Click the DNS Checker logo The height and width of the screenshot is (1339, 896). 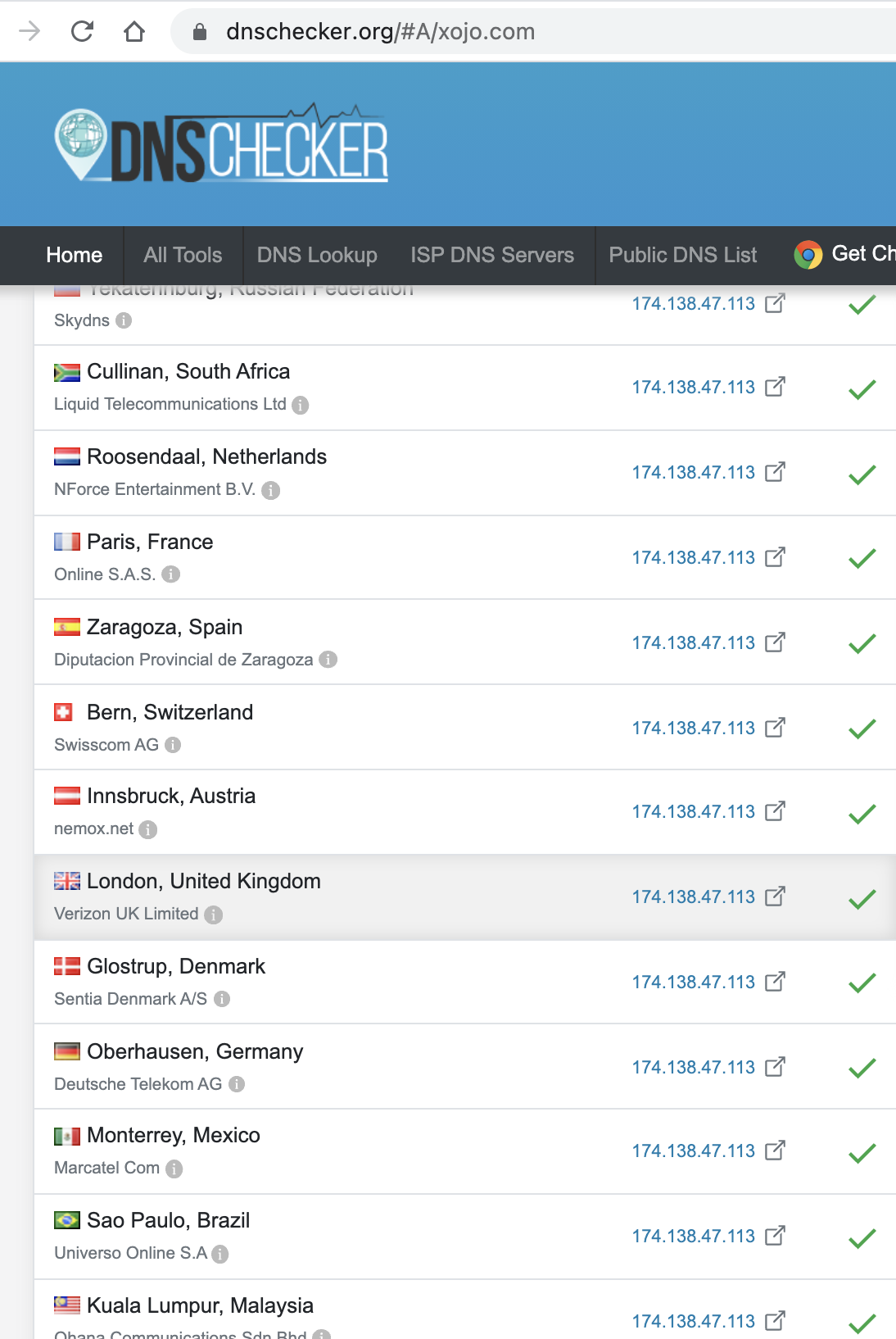coord(221,144)
